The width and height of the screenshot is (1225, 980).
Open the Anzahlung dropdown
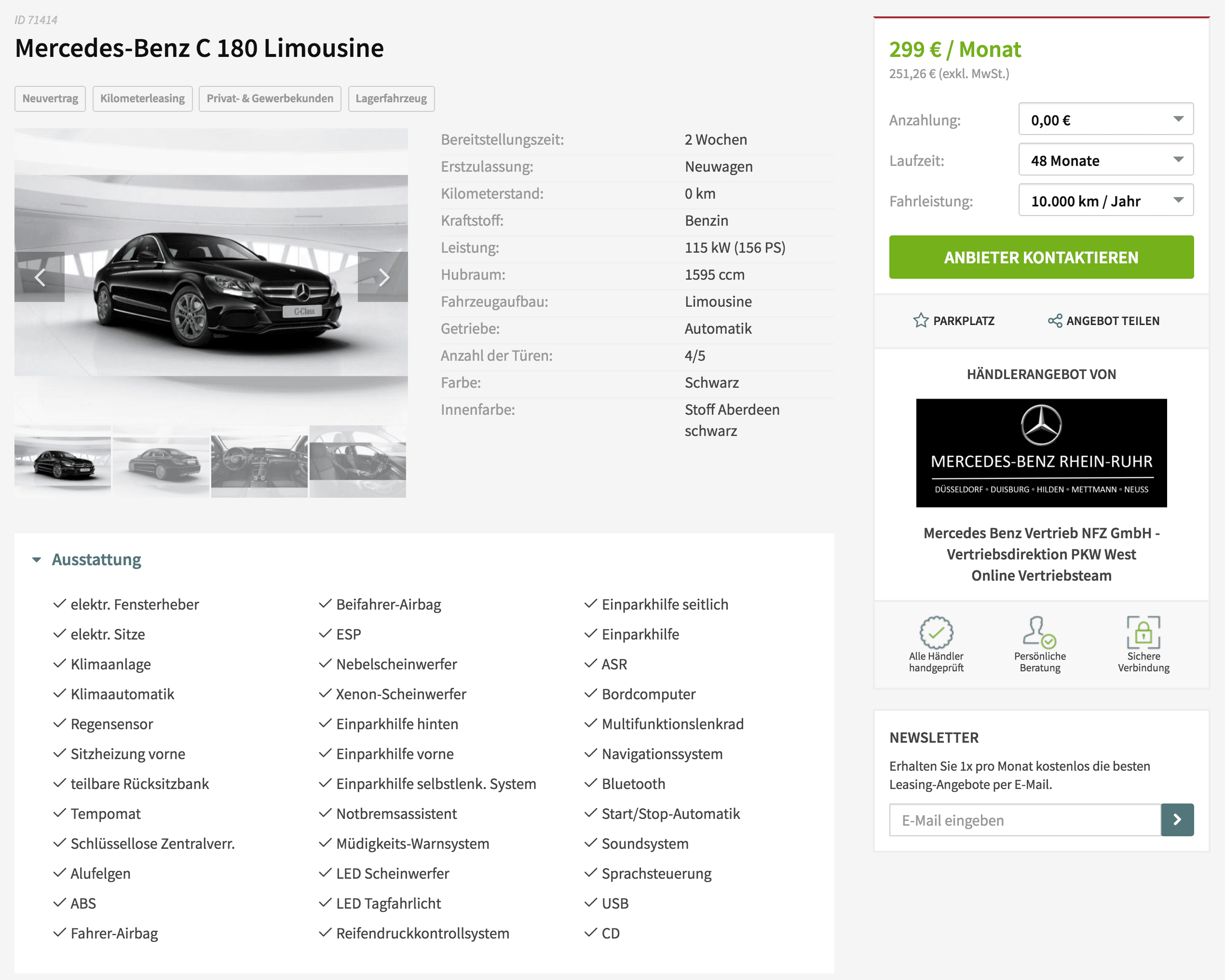coord(1106,119)
